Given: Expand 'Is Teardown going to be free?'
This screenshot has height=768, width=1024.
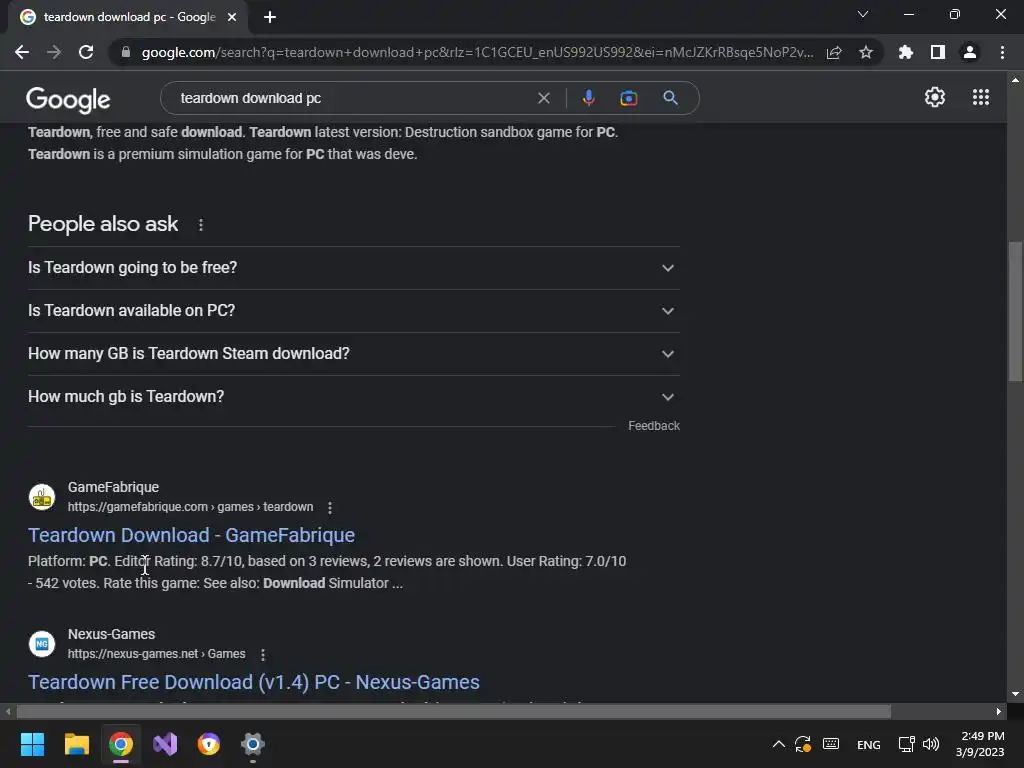Looking at the screenshot, I should (353, 268).
